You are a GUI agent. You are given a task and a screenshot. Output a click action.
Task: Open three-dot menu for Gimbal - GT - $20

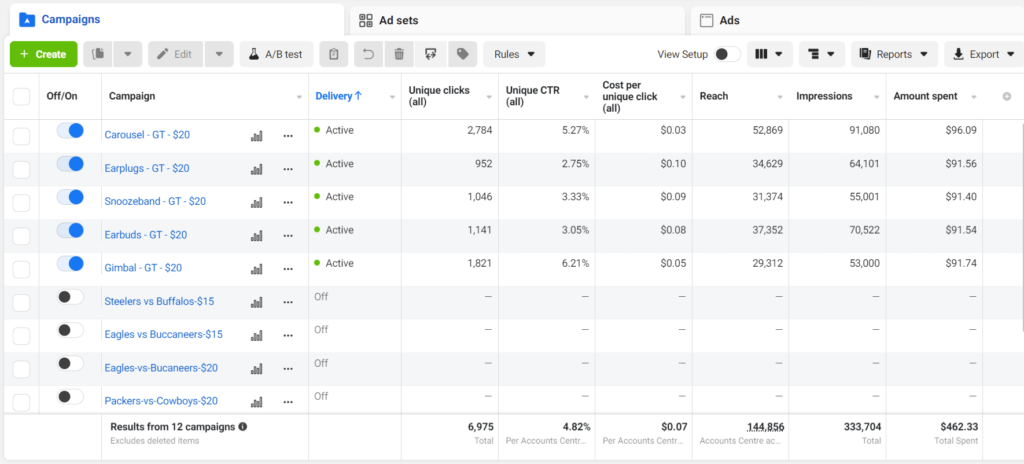[288, 268]
